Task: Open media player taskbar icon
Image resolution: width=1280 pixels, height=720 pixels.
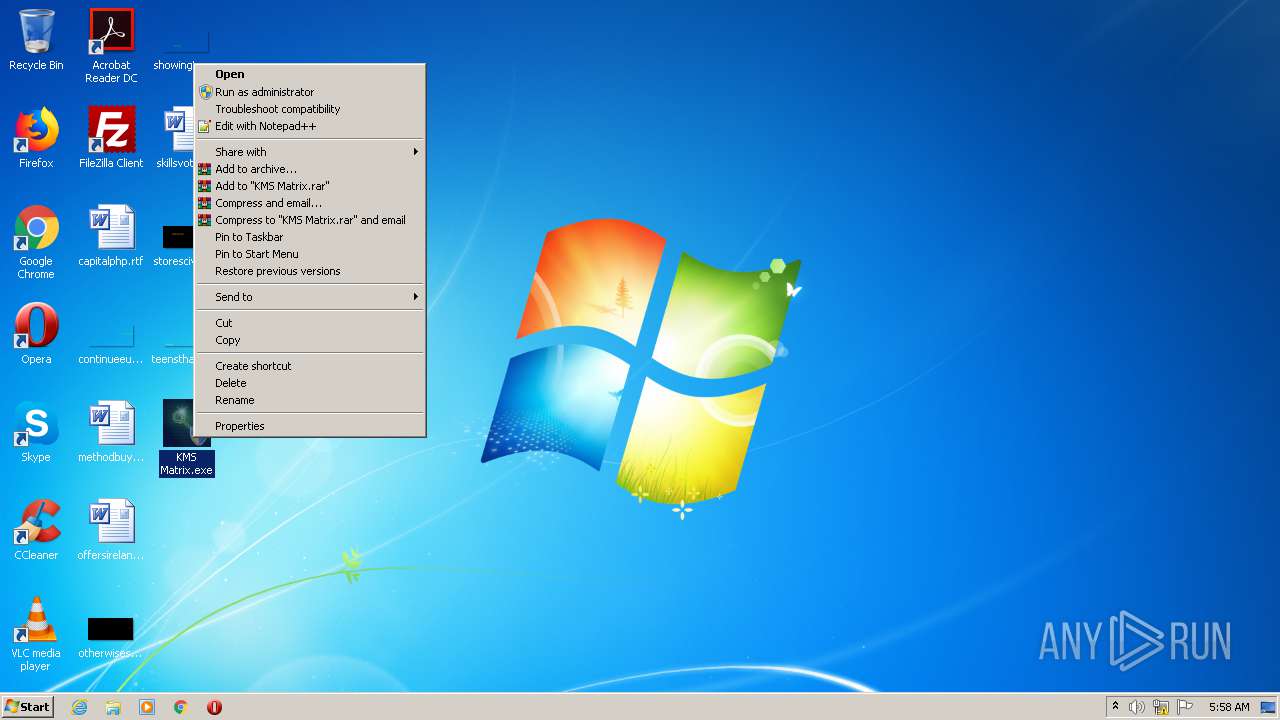Action: (x=147, y=707)
